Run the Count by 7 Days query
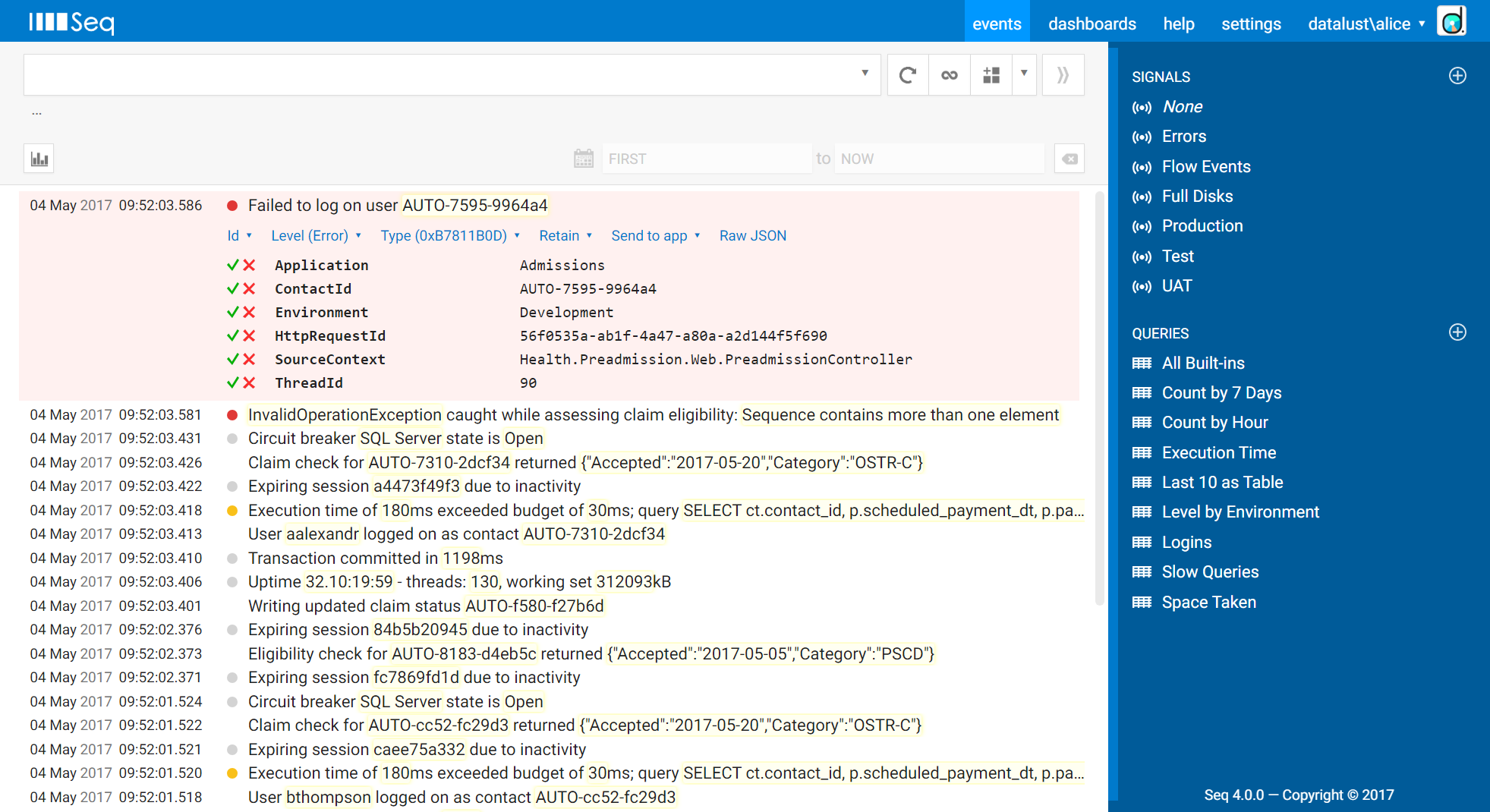 pyautogui.click(x=1221, y=393)
